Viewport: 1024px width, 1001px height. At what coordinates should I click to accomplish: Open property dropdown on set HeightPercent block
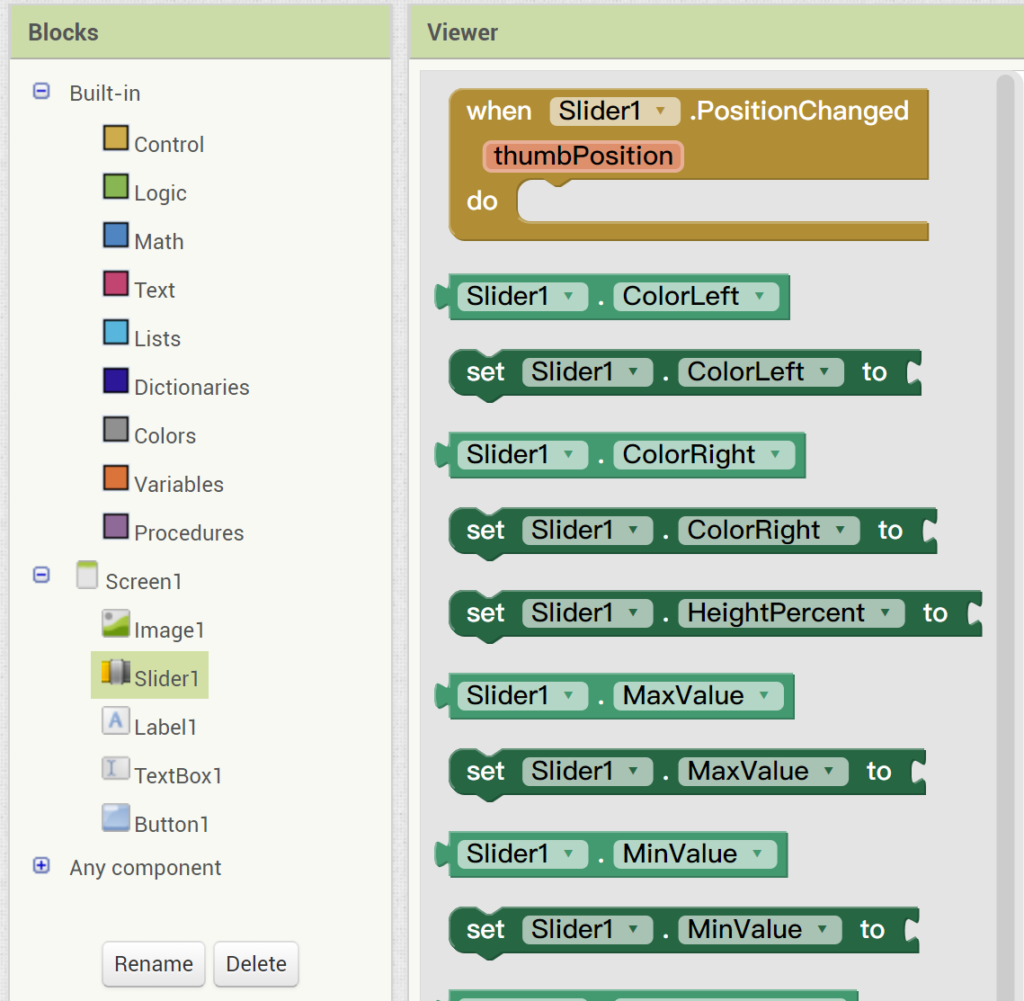[885, 613]
